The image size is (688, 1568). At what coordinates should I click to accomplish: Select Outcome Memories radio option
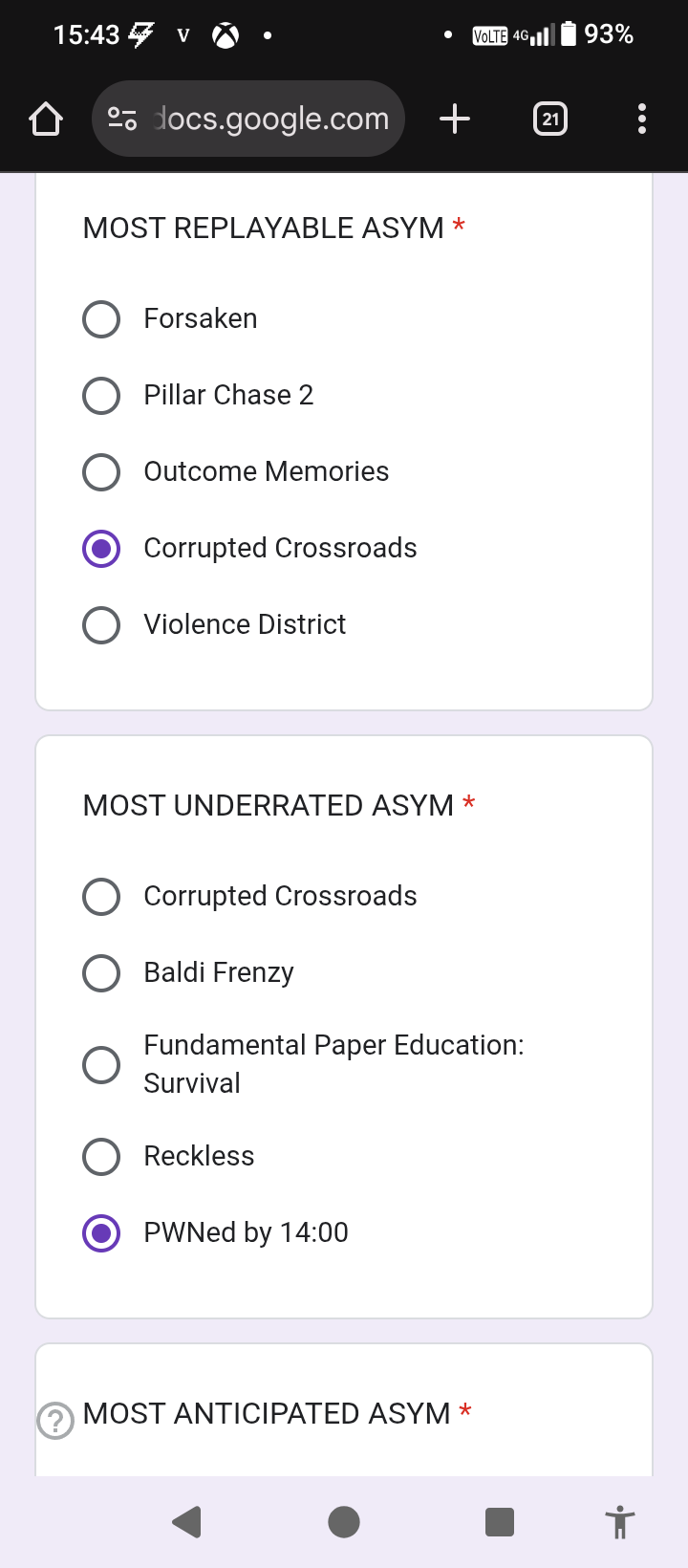pos(101,472)
